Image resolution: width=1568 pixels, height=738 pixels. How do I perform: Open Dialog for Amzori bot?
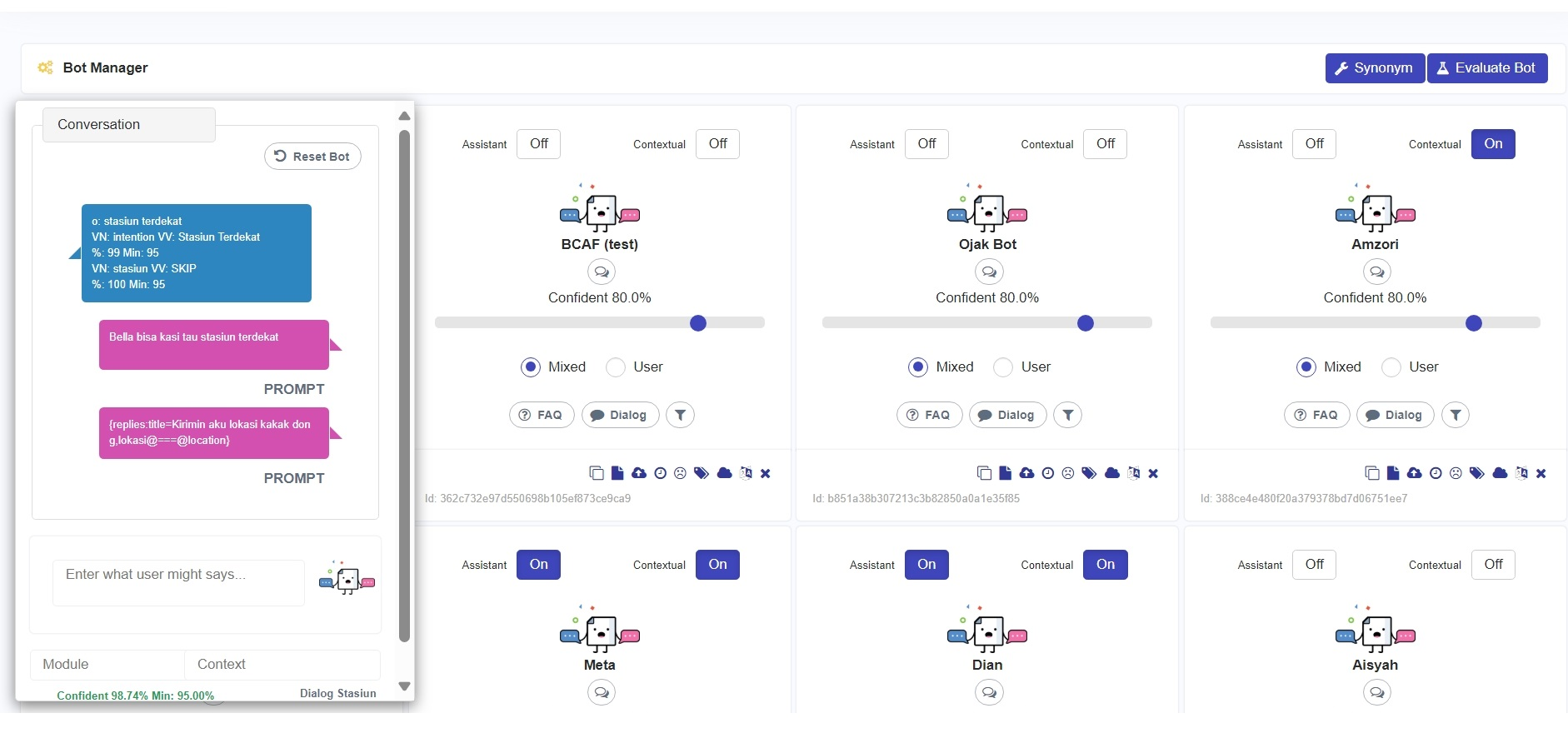point(1395,415)
